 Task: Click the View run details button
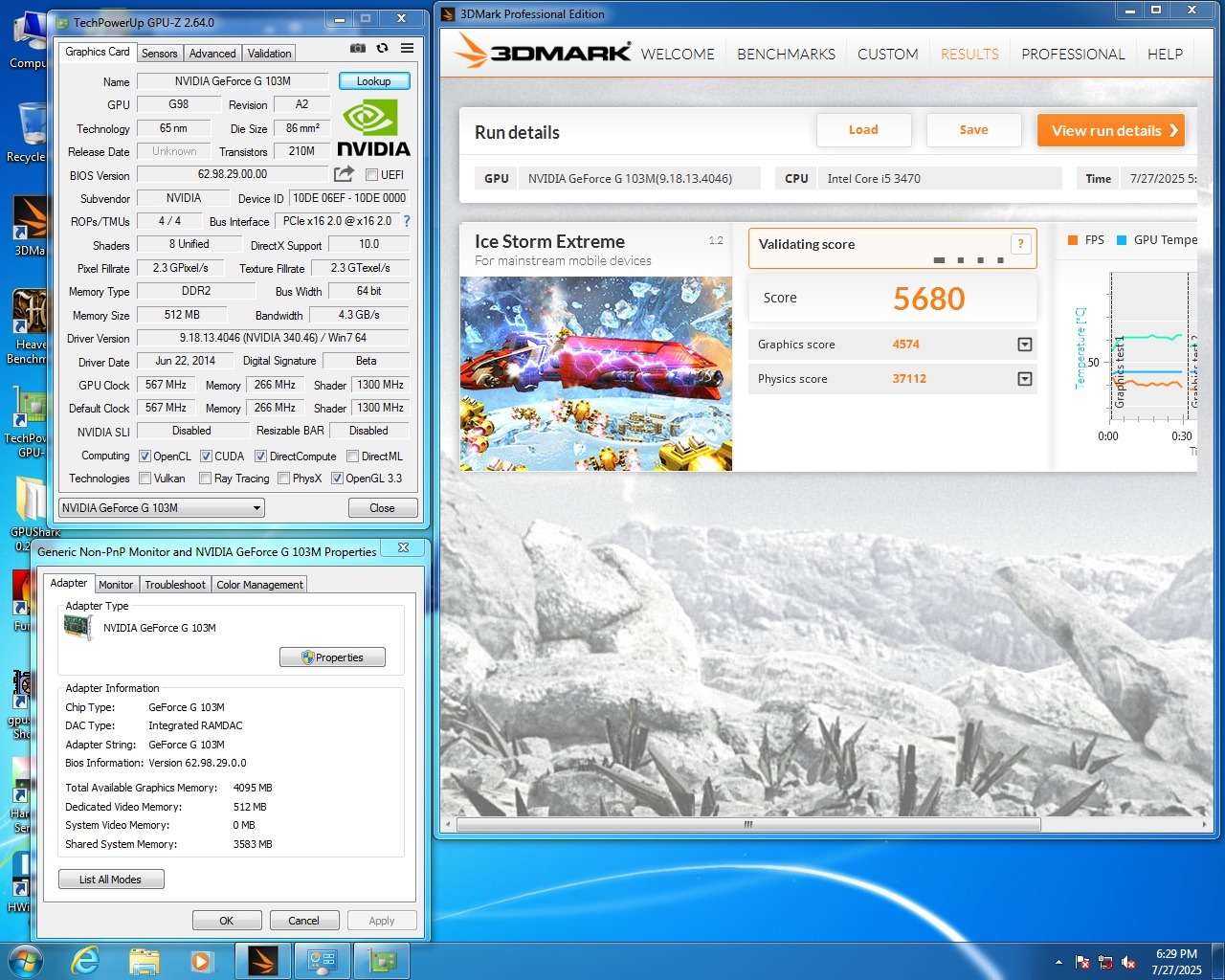coord(1111,131)
